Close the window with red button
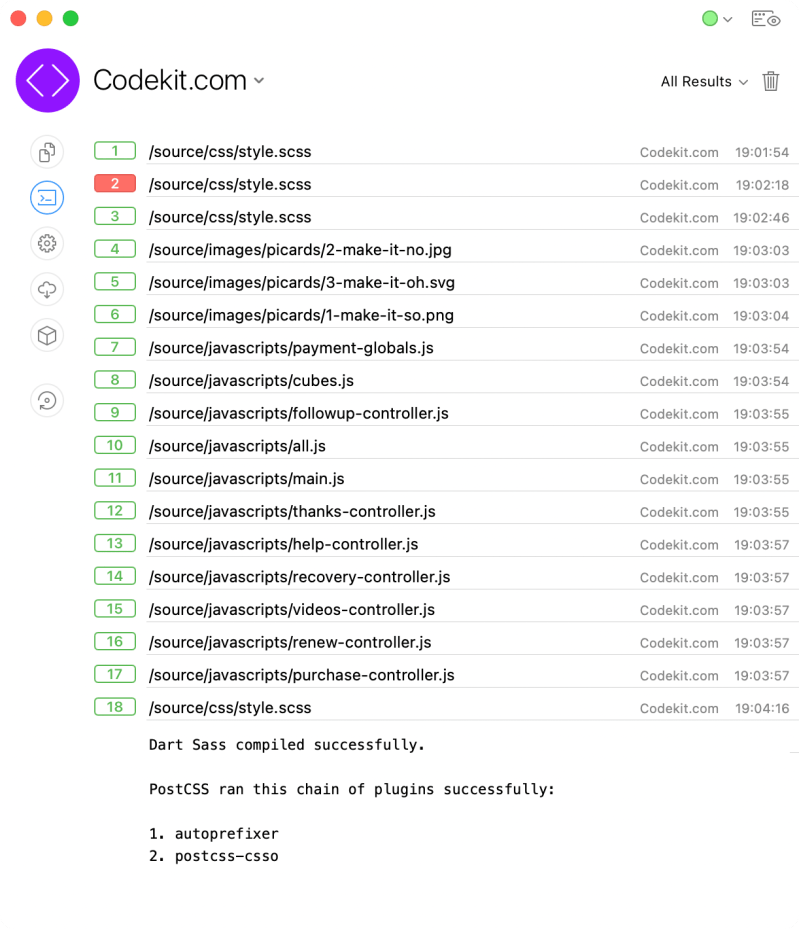 tap(18, 18)
